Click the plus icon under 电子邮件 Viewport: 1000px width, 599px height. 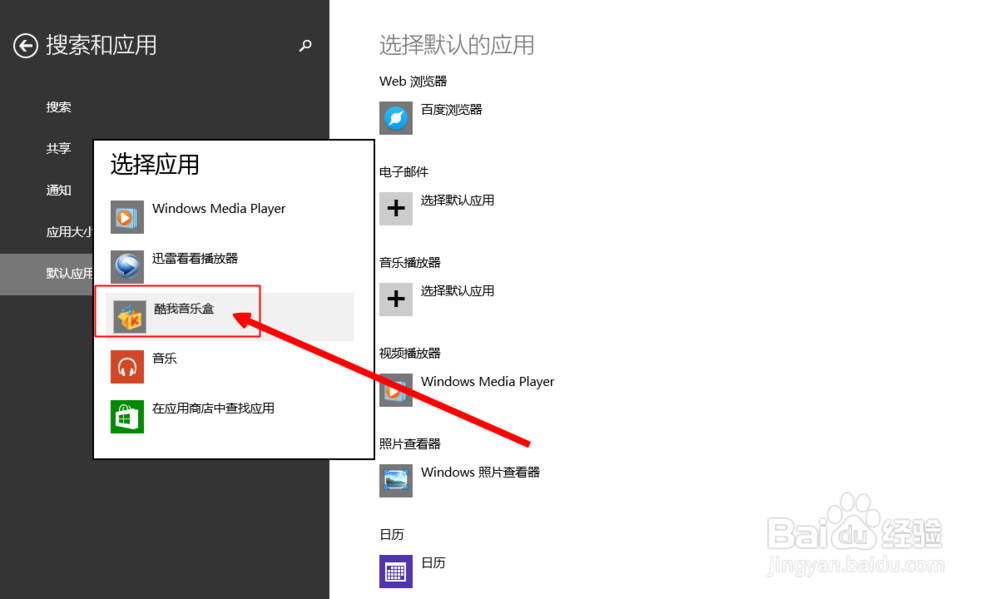(x=396, y=209)
